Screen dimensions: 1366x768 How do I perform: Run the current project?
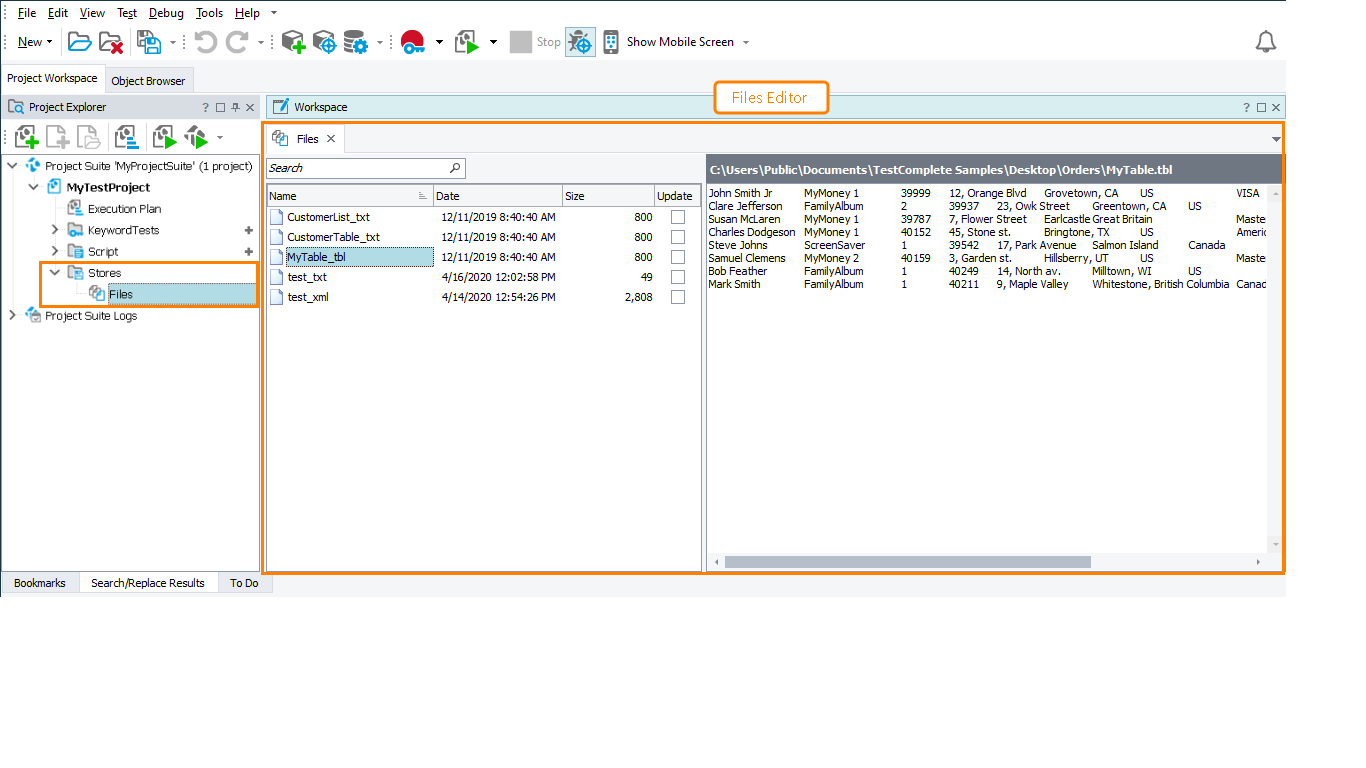click(x=468, y=41)
